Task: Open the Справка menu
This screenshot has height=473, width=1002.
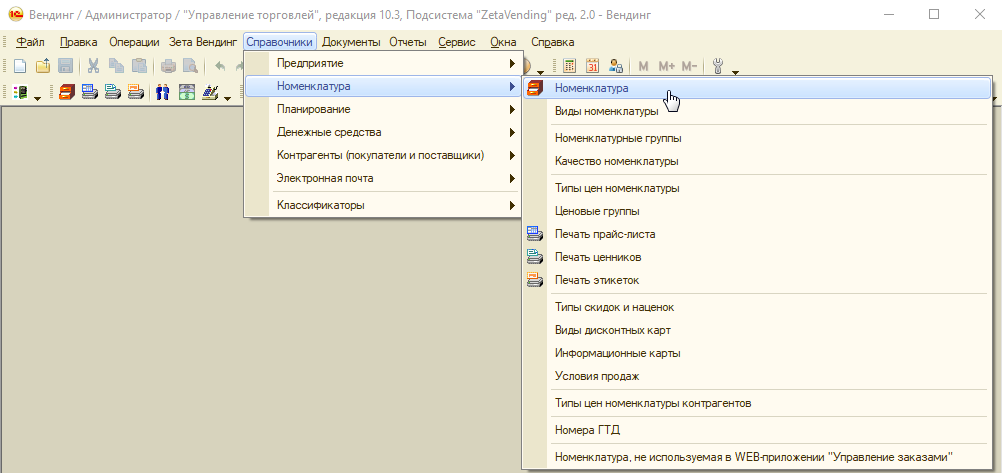Action: (x=553, y=42)
